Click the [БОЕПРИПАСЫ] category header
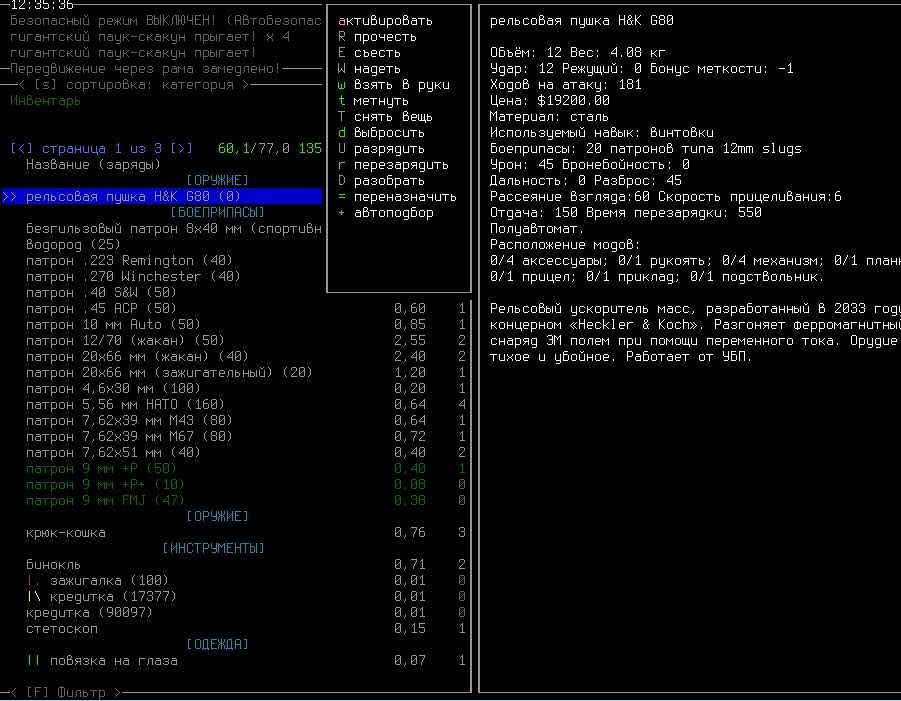901x701 pixels. 217,213
